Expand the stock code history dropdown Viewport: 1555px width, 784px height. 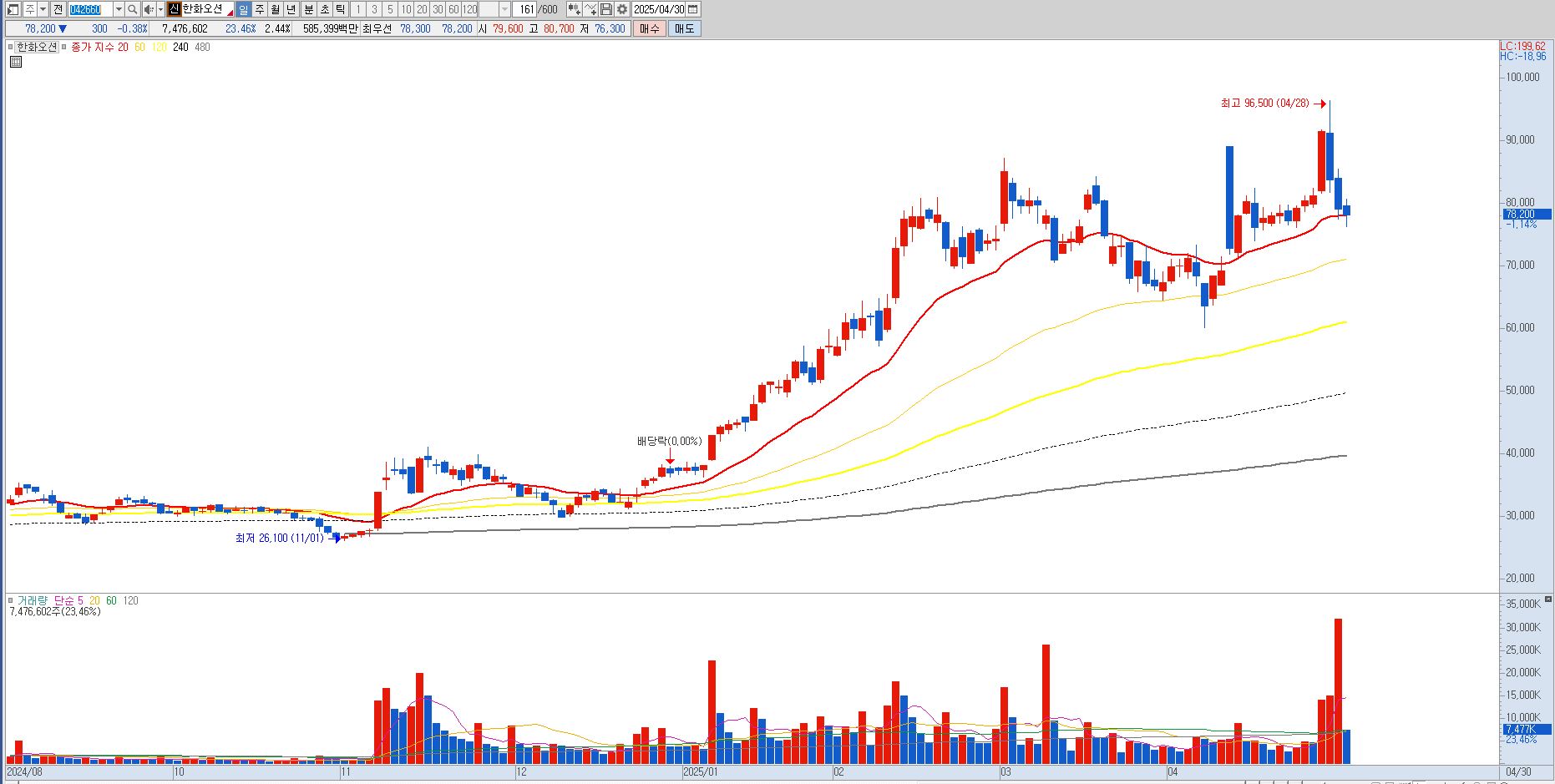[x=119, y=9]
